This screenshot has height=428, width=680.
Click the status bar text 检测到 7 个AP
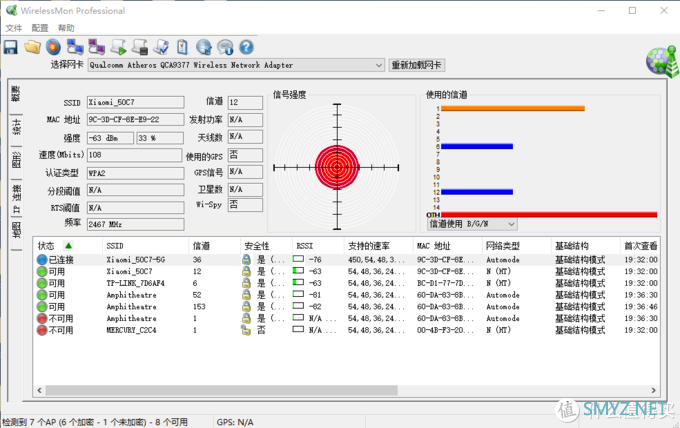pyautogui.click(x=95, y=422)
